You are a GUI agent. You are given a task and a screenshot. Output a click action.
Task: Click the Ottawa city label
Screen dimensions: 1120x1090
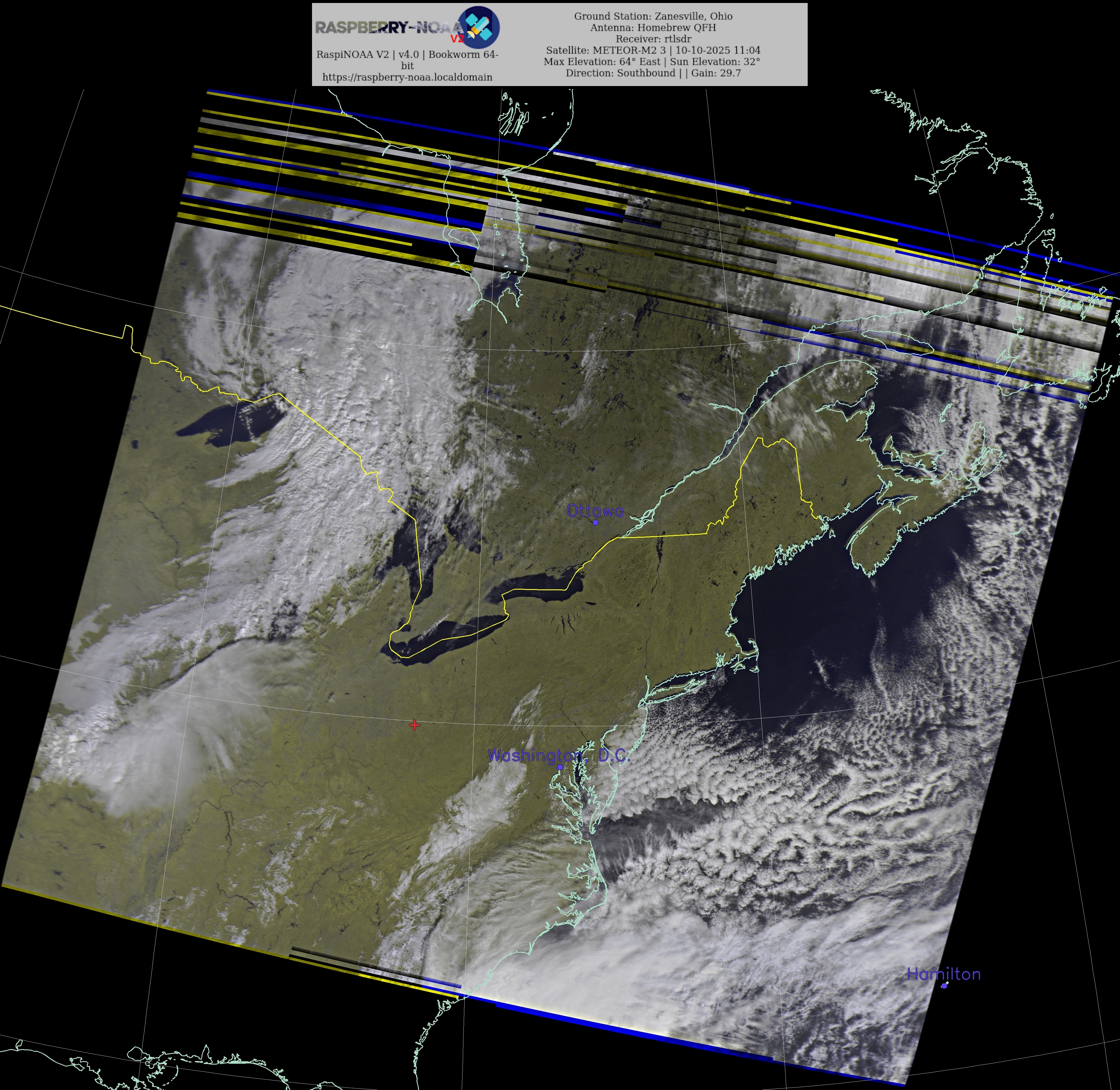click(594, 511)
